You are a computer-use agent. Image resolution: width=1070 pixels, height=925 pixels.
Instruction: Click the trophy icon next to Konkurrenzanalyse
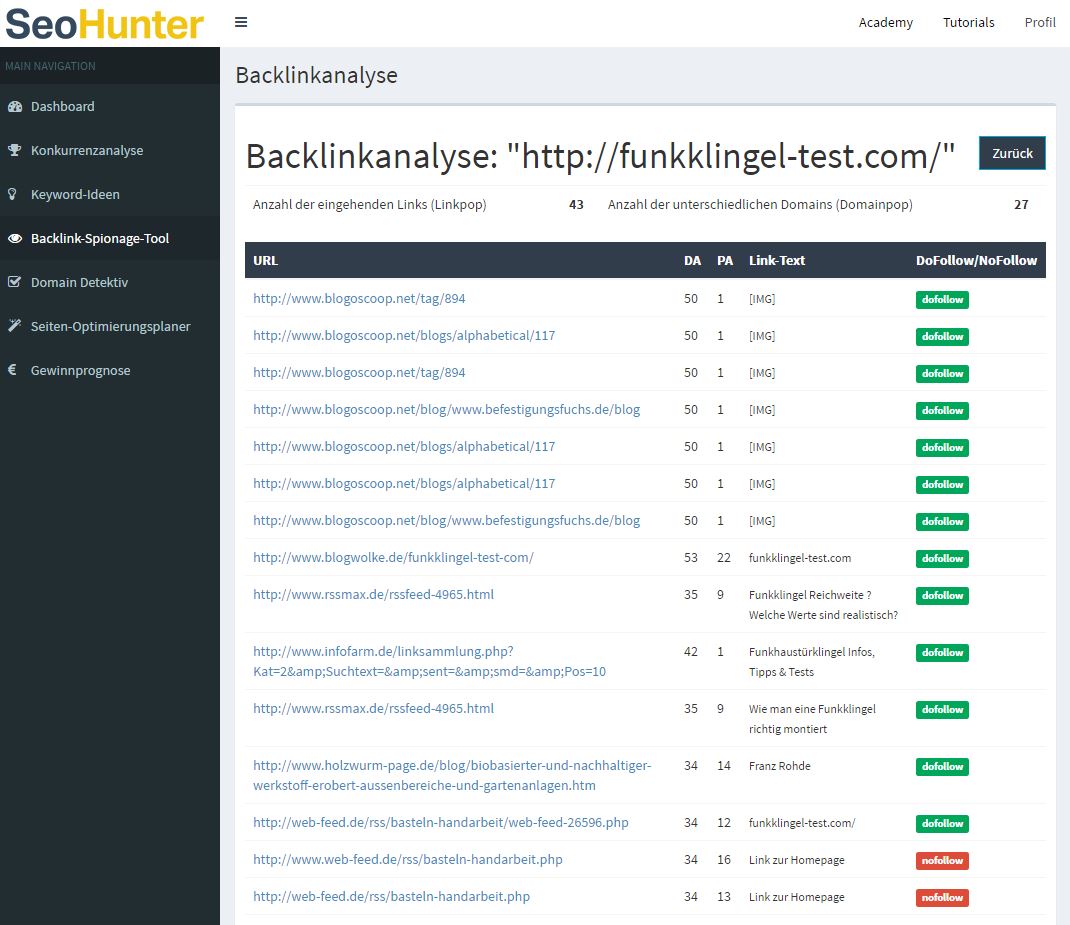[x=14, y=150]
